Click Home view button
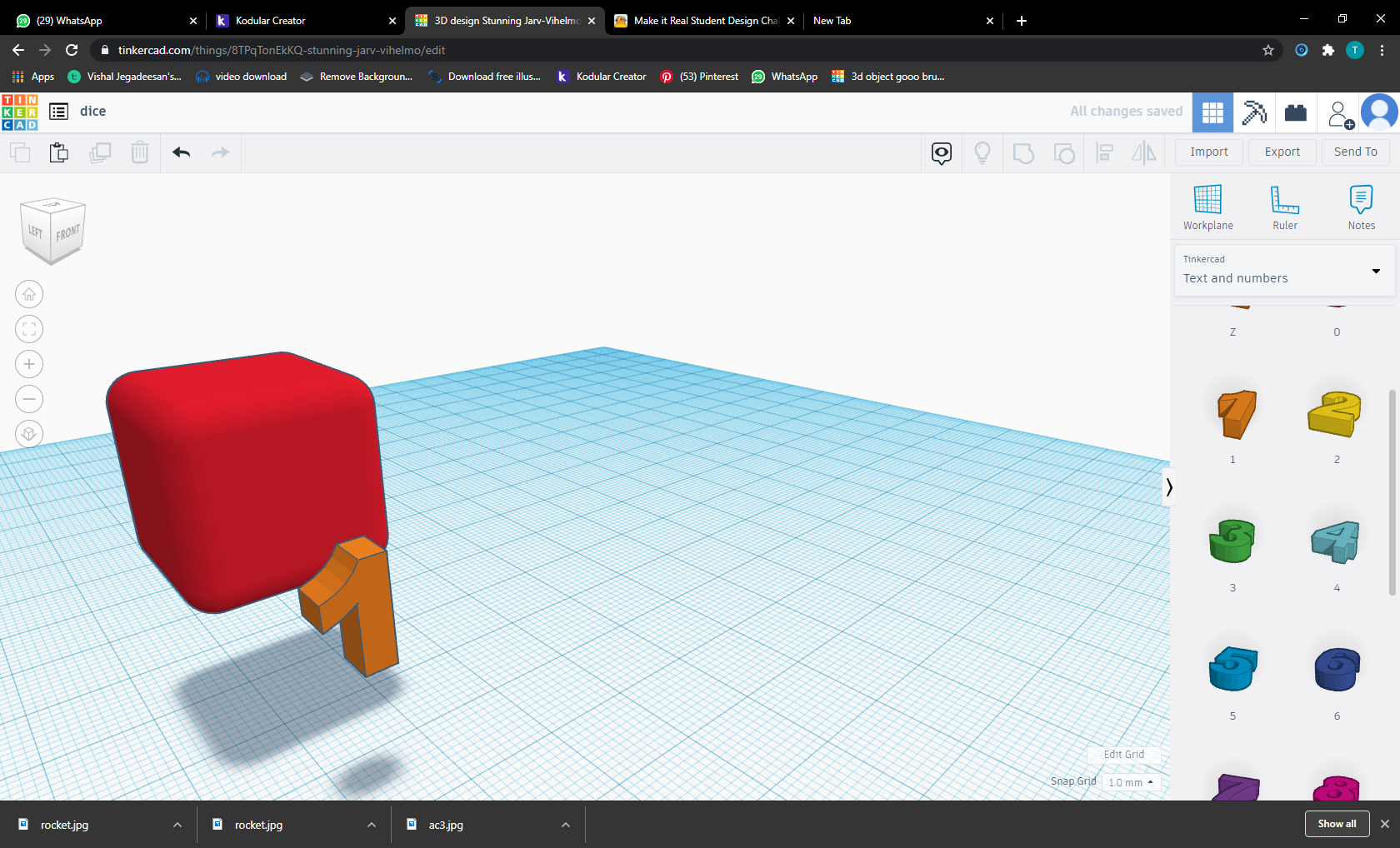 (x=29, y=294)
